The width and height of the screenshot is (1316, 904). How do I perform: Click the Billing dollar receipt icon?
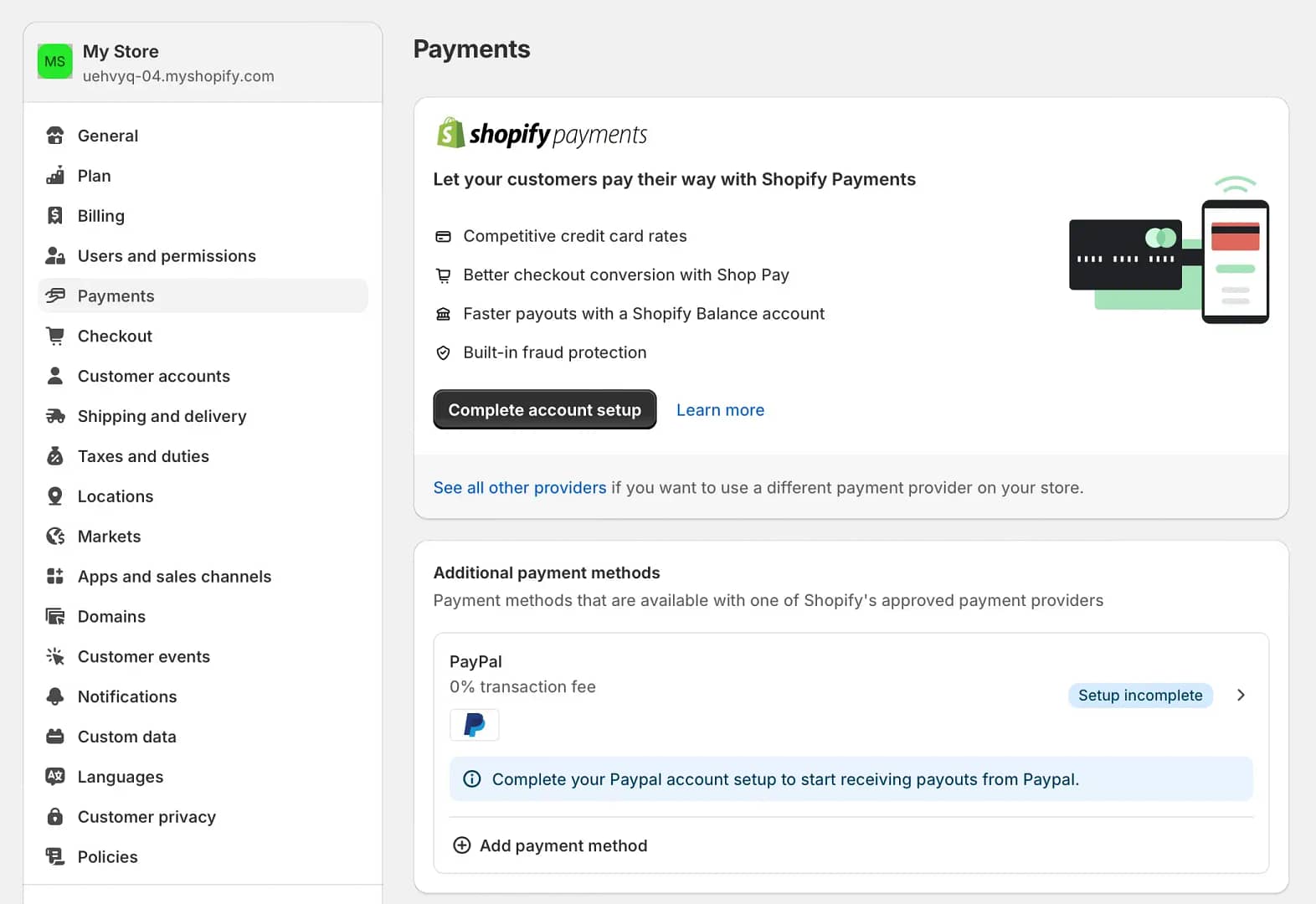click(x=55, y=216)
